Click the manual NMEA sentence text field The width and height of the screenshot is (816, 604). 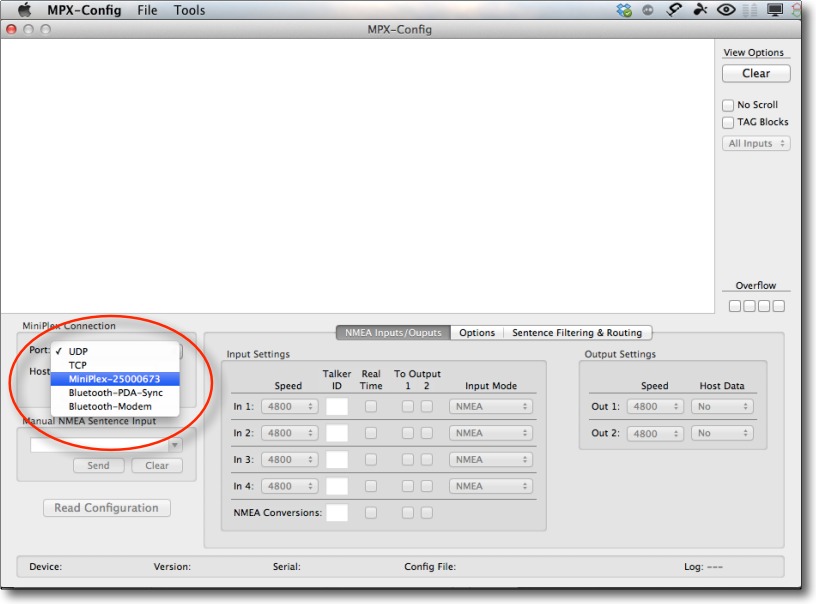(99, 445)
